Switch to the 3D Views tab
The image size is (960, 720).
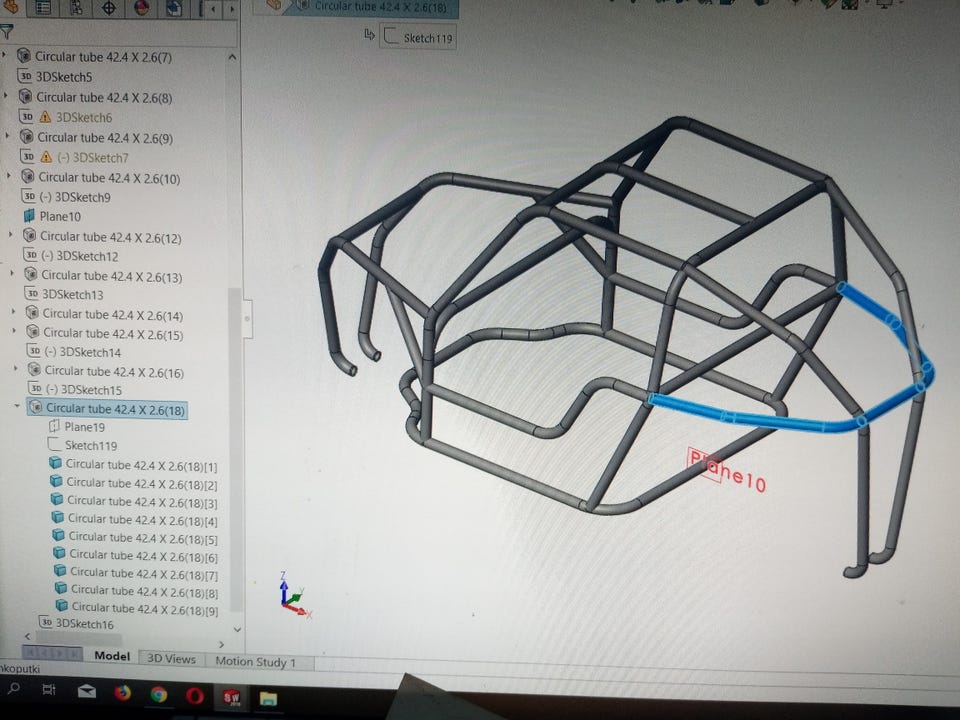click(171, 659)
